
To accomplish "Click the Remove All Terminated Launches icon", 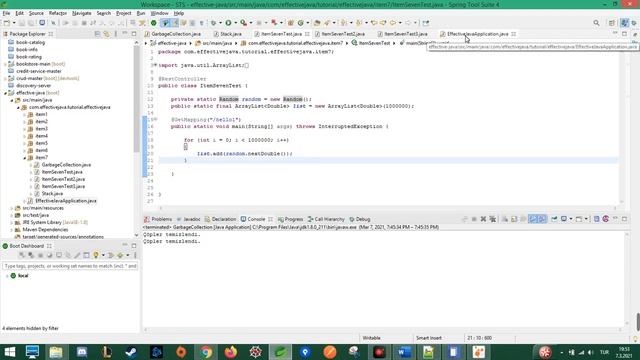I will coord(493,219).
